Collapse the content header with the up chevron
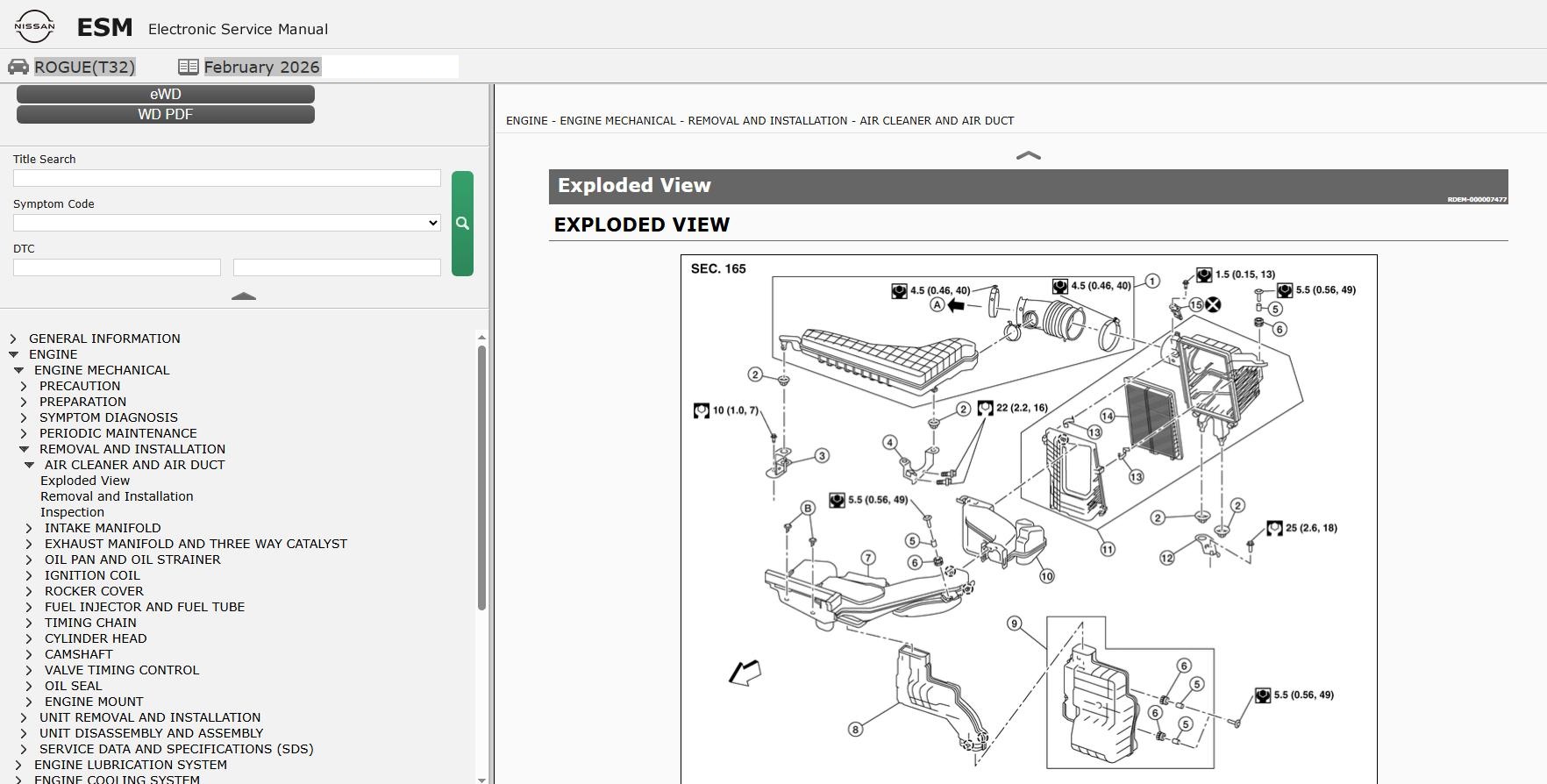 point(1028,156)
